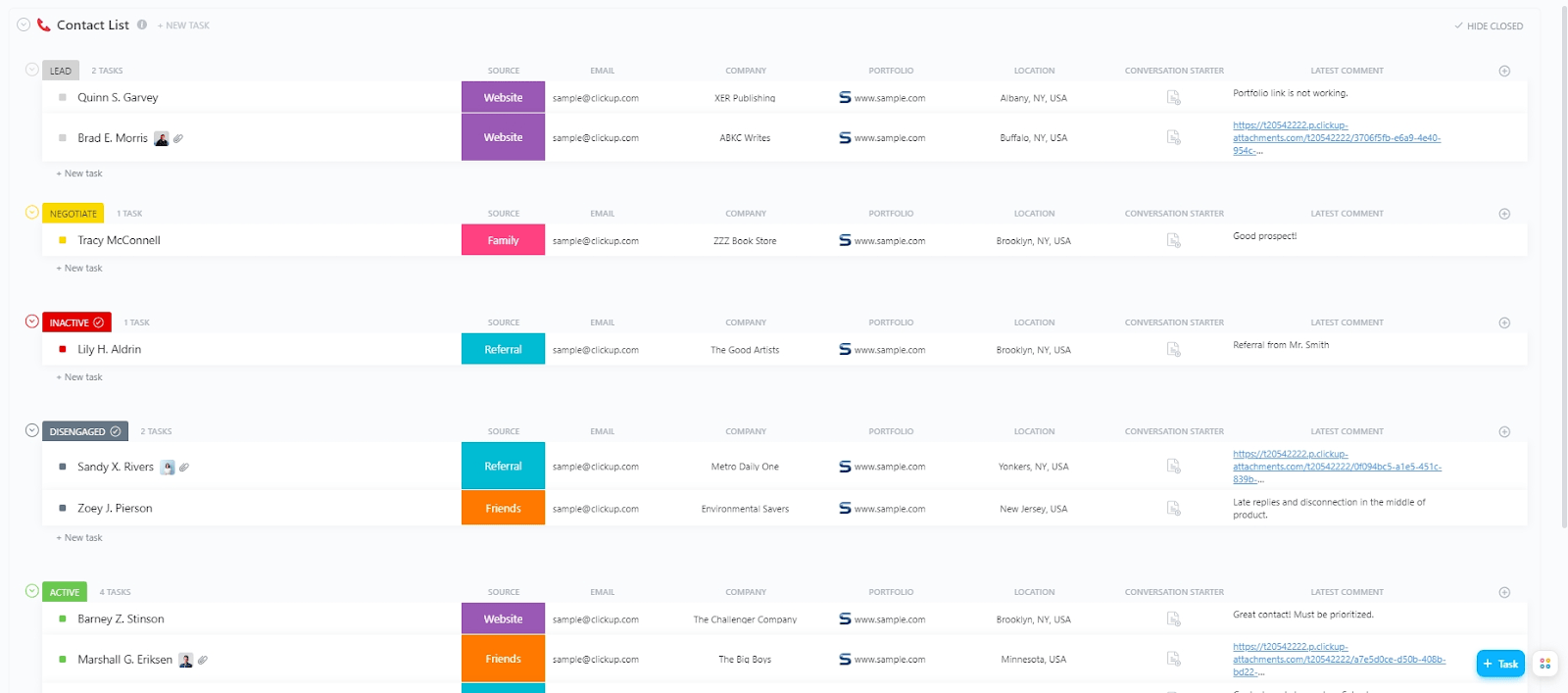Collapse the LEAD group
The height and width of the screenshot is (693, 1568).
(x=32, y=70)
